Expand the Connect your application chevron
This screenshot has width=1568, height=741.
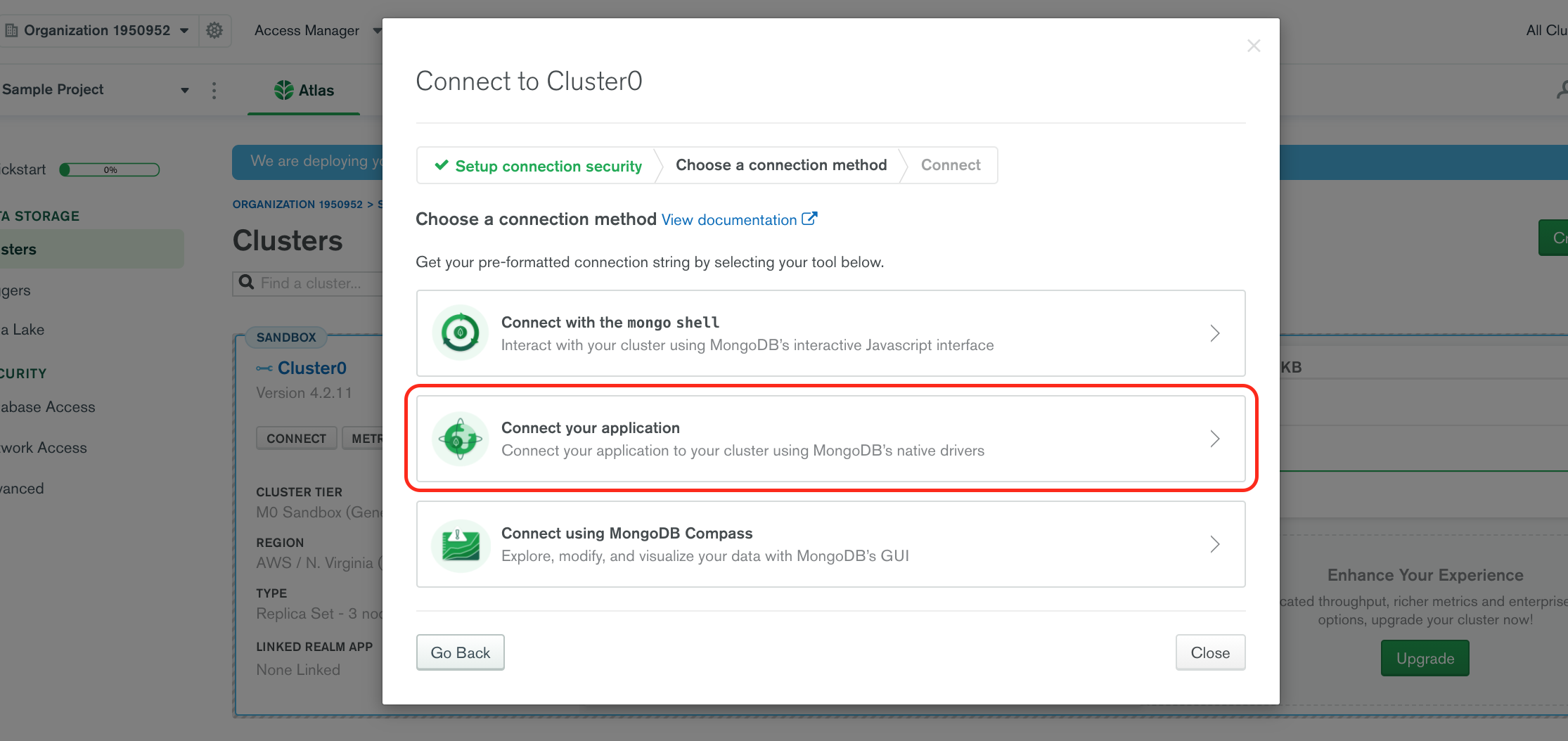[1214, 439]
